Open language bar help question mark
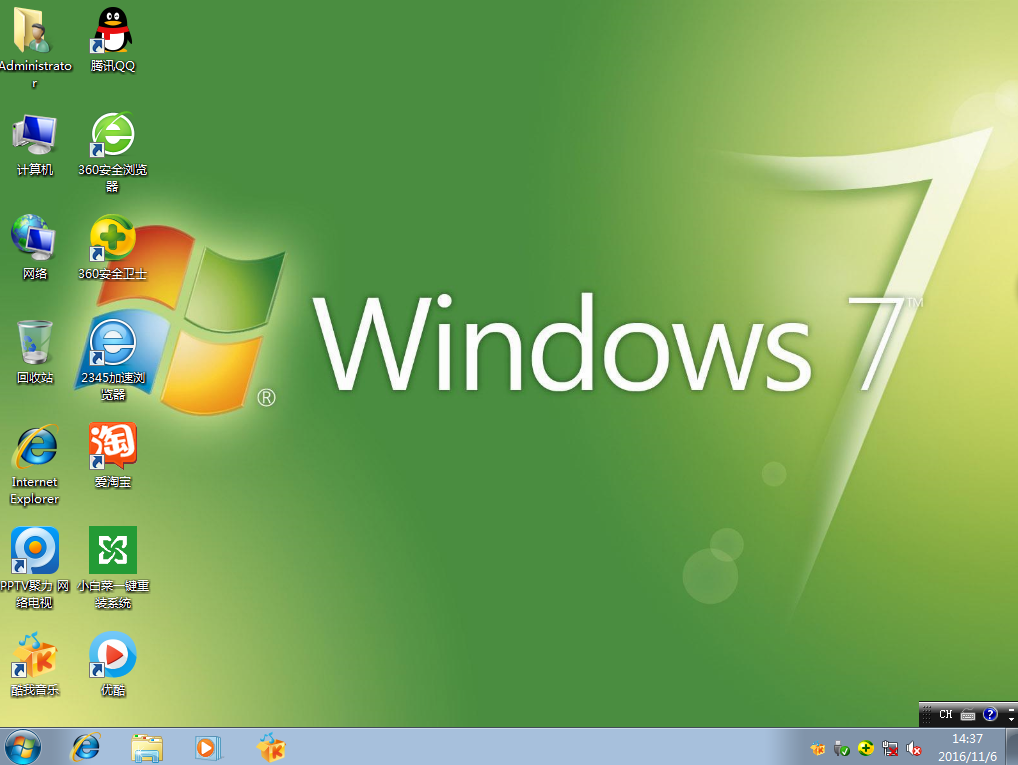This screenshot has width=1018, height=765. [x=989, y=714]
